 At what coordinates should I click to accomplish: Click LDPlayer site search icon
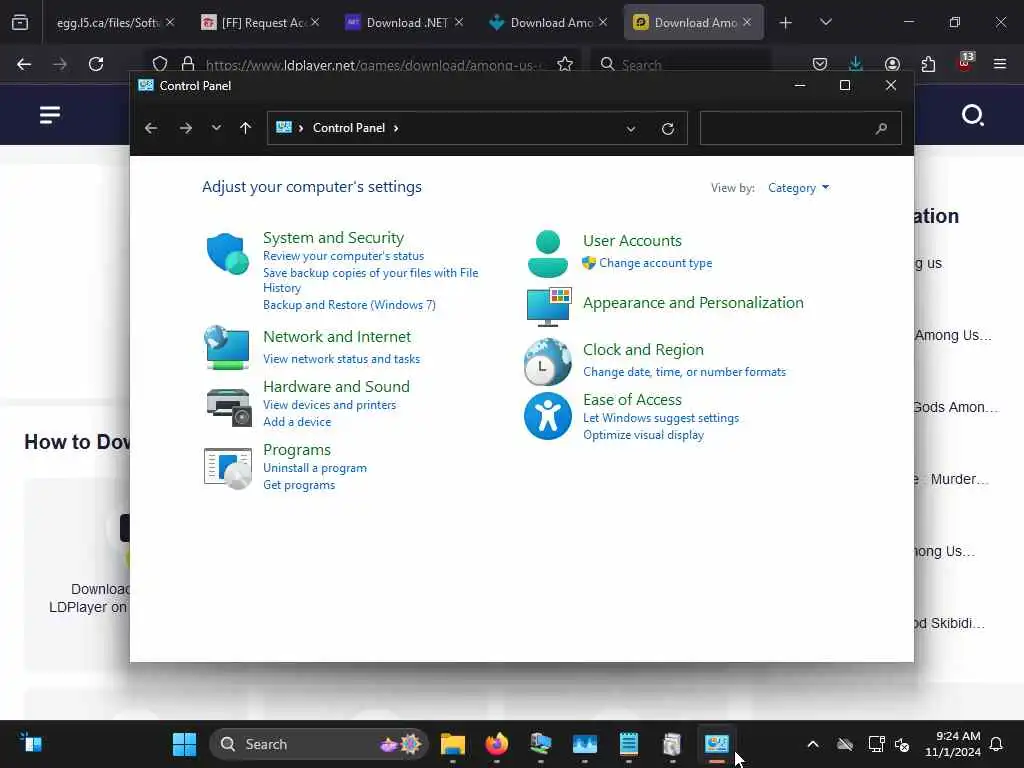972,115
